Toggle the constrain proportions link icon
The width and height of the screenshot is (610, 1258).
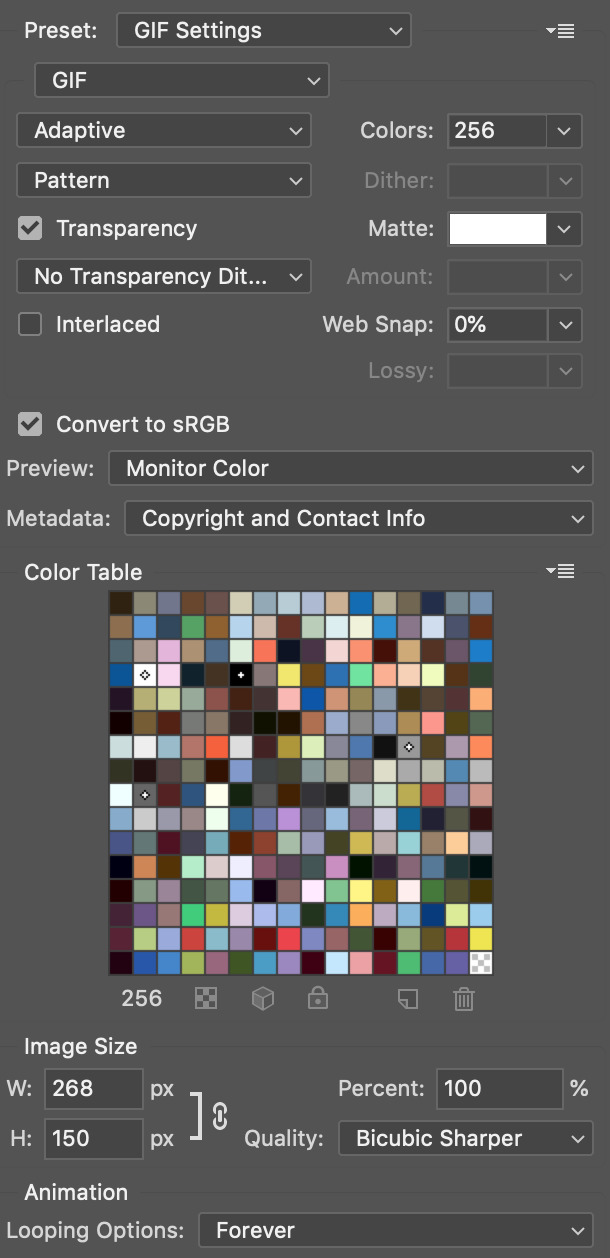221,1116
